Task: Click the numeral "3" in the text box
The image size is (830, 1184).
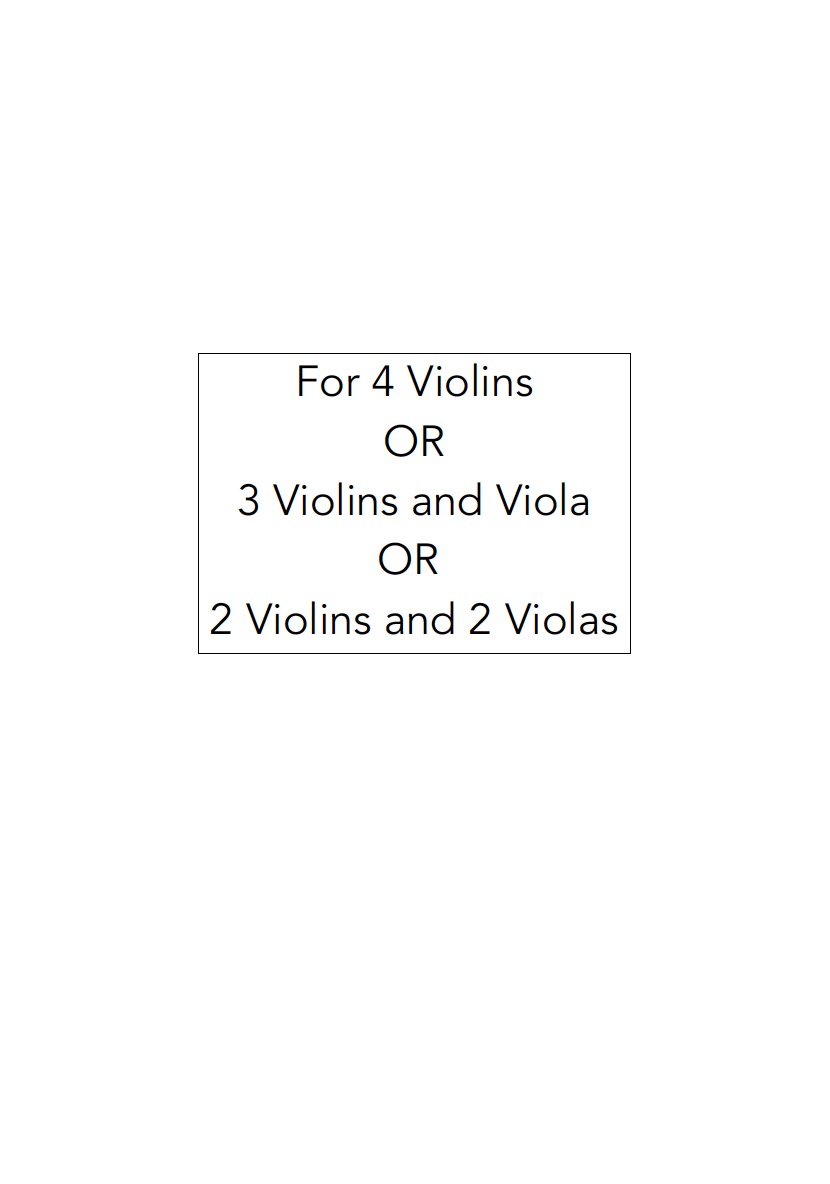Action: coord(249,501)
